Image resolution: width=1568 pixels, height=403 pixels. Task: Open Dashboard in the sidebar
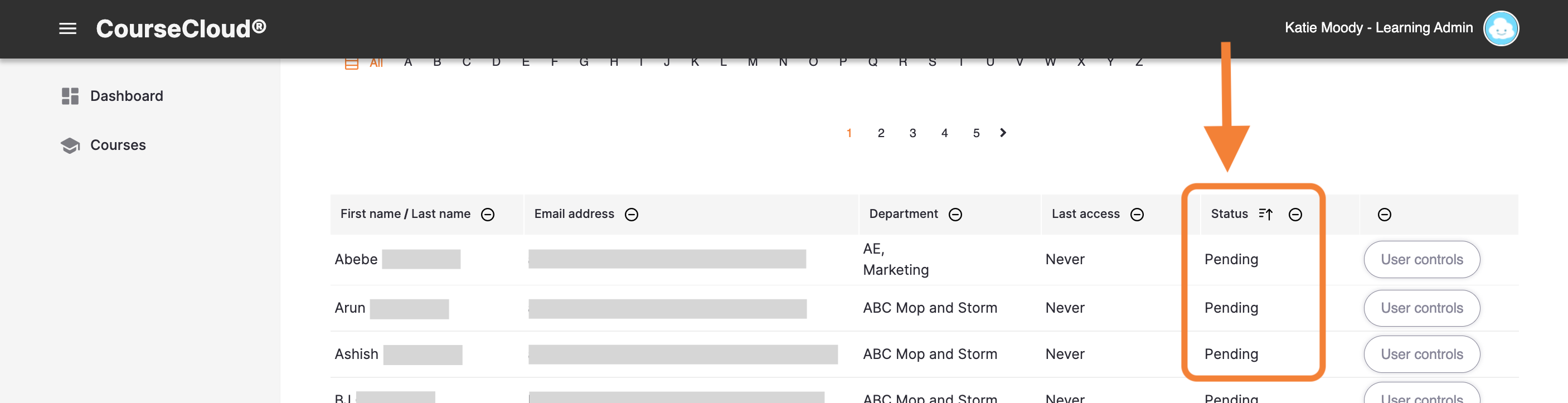tap(127, 96)
